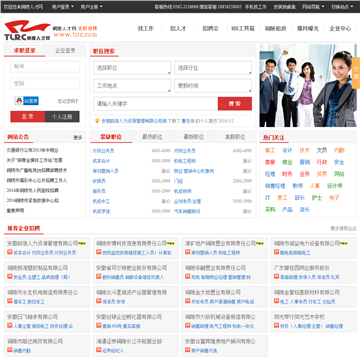Click red job icon under 淮矿地产铜陵置业有限责任公司

click(188, 252)
